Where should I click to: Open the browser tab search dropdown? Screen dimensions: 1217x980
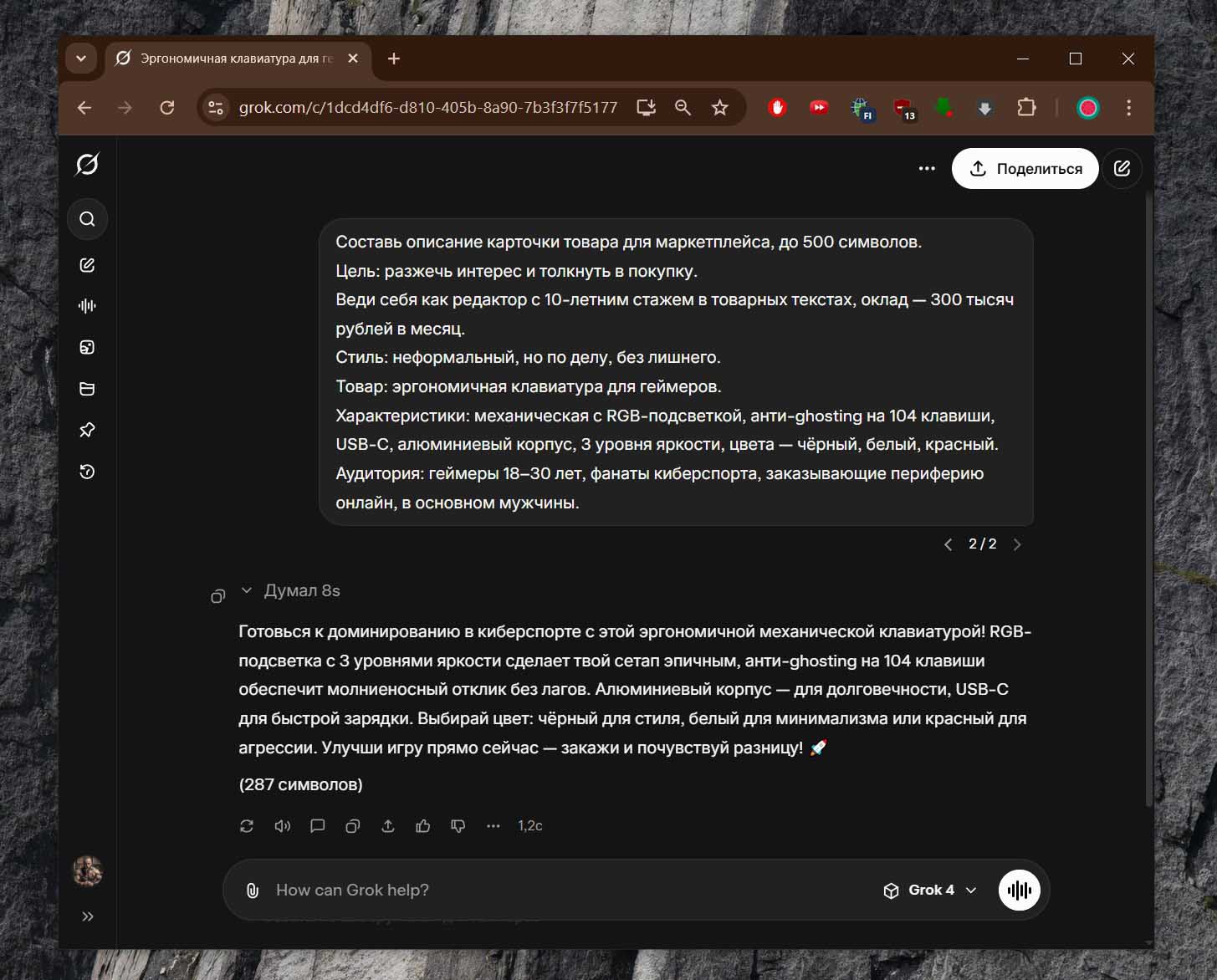click(x=81, y=59)
